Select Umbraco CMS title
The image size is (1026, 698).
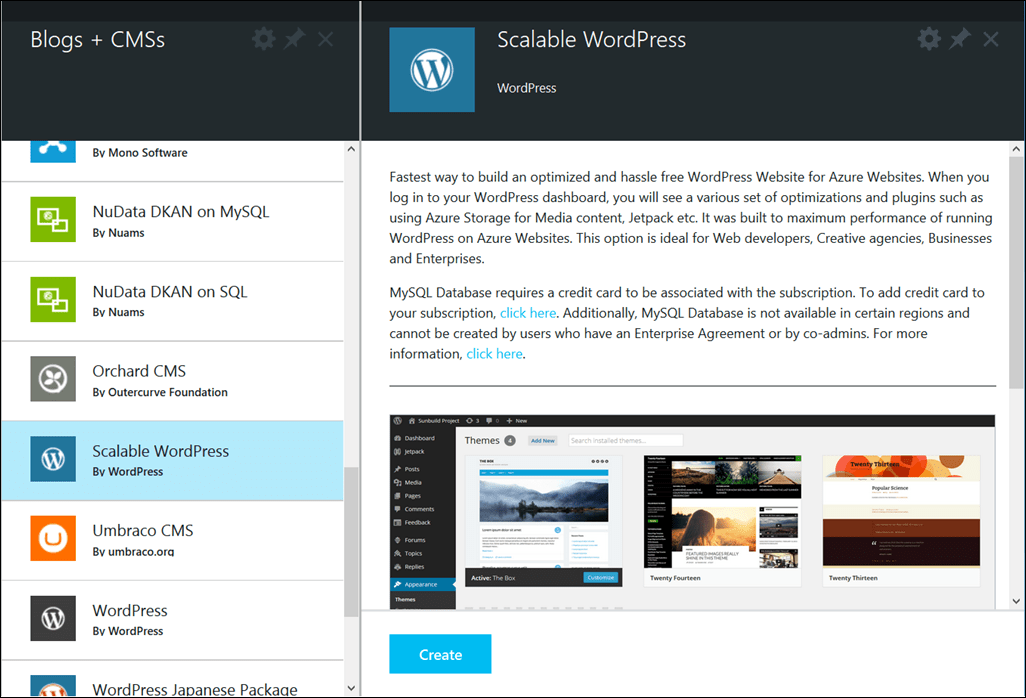click(x=143, y=531)
